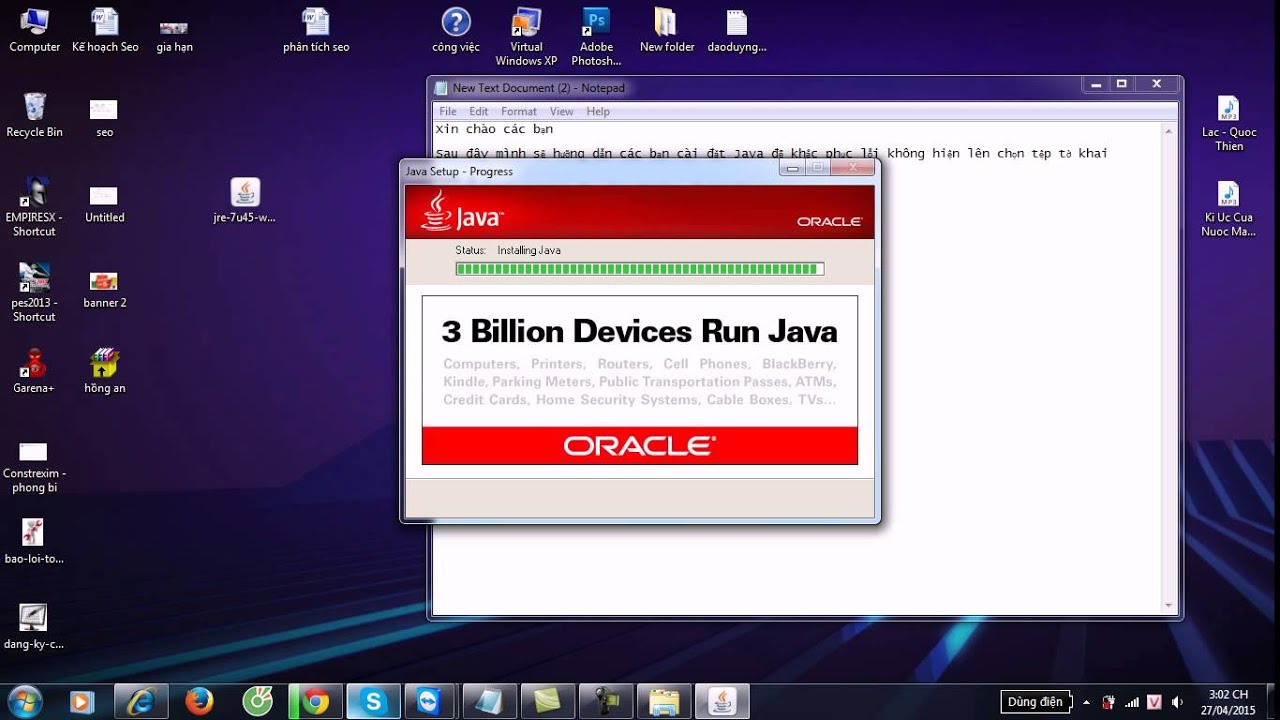Close the Notepad window
Image resolution: width=1280 pixels, height=720 pixels.
pyautogui.click(x=1157, y=84)
